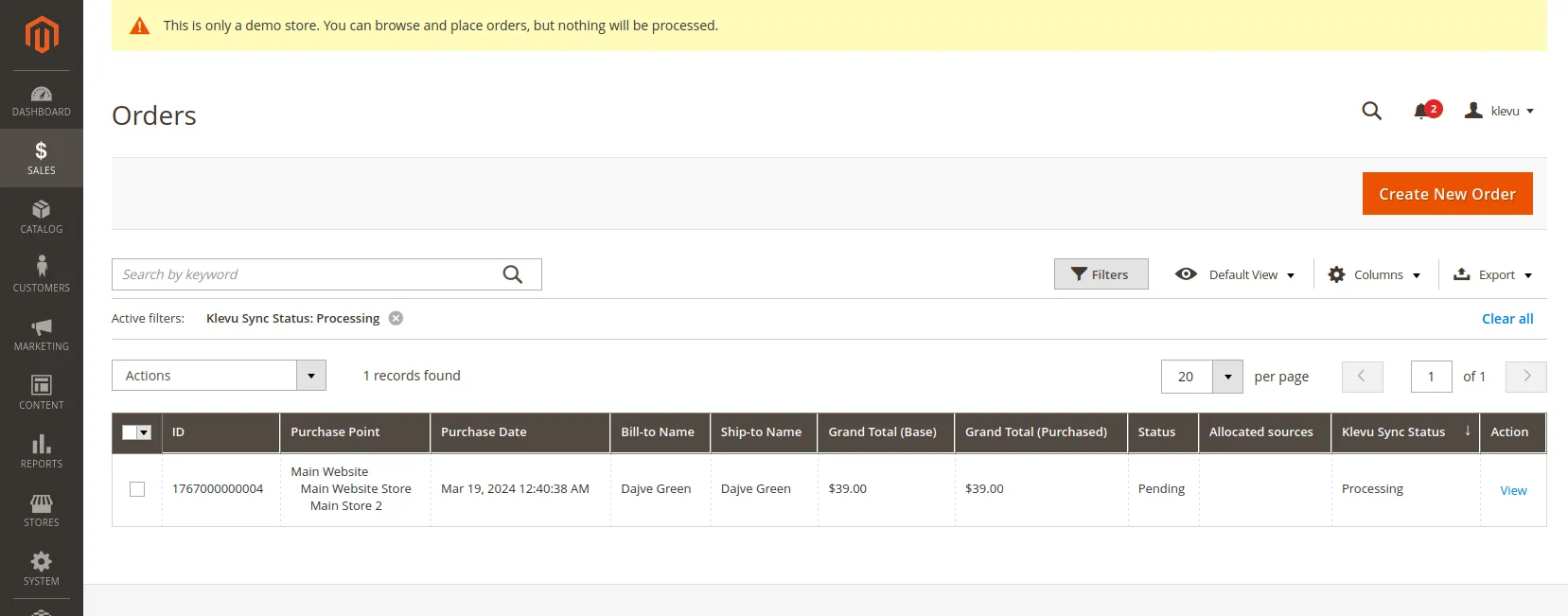Sort by Allocated sources column header
1568x616 pixels.
point(1264,432)
